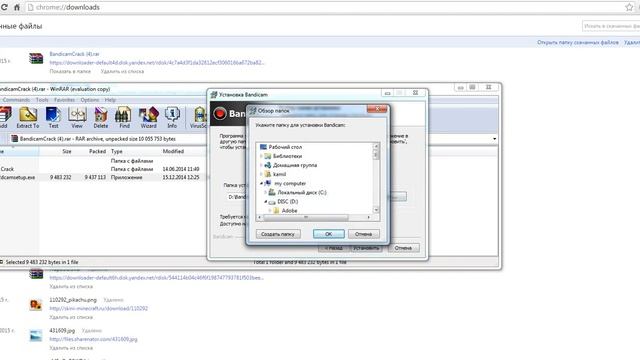Expand the Библиотеки tree node arrow
640x360 pixels.
coord(261,156)
